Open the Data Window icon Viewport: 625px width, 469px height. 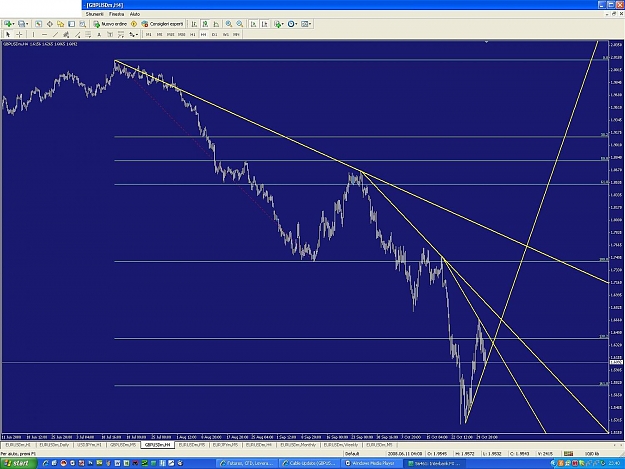pos(49,24)
